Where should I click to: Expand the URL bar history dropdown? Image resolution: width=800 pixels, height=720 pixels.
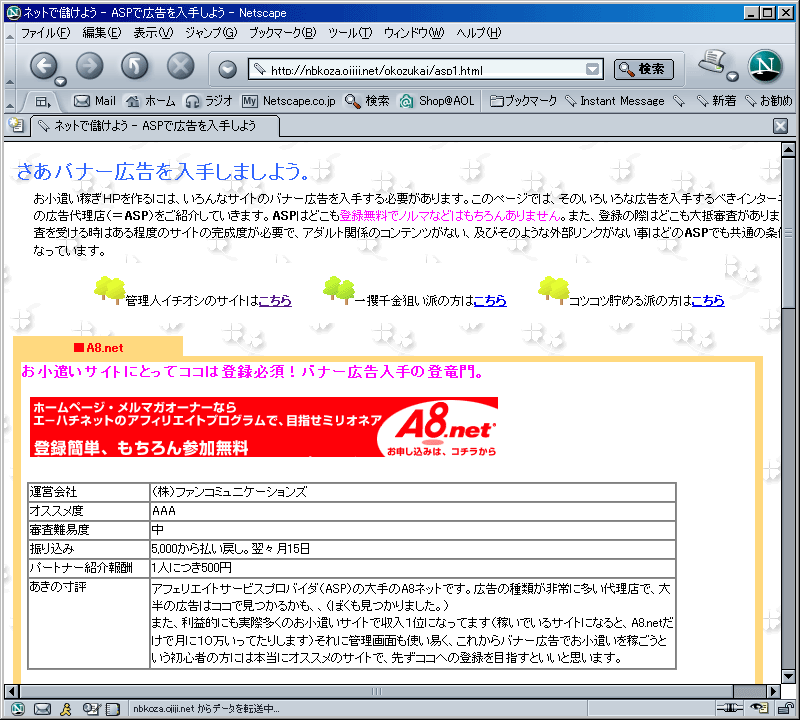(x=592, y=69)
